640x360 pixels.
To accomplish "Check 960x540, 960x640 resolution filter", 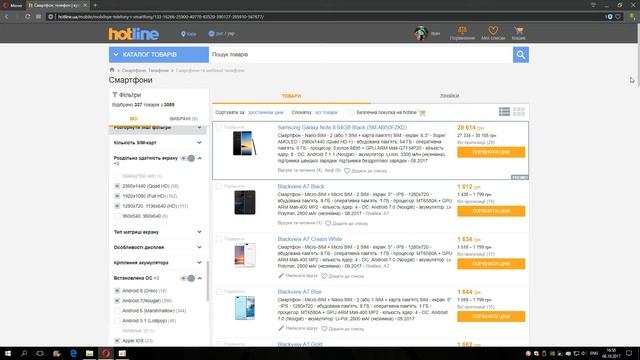I will (117, 216).
